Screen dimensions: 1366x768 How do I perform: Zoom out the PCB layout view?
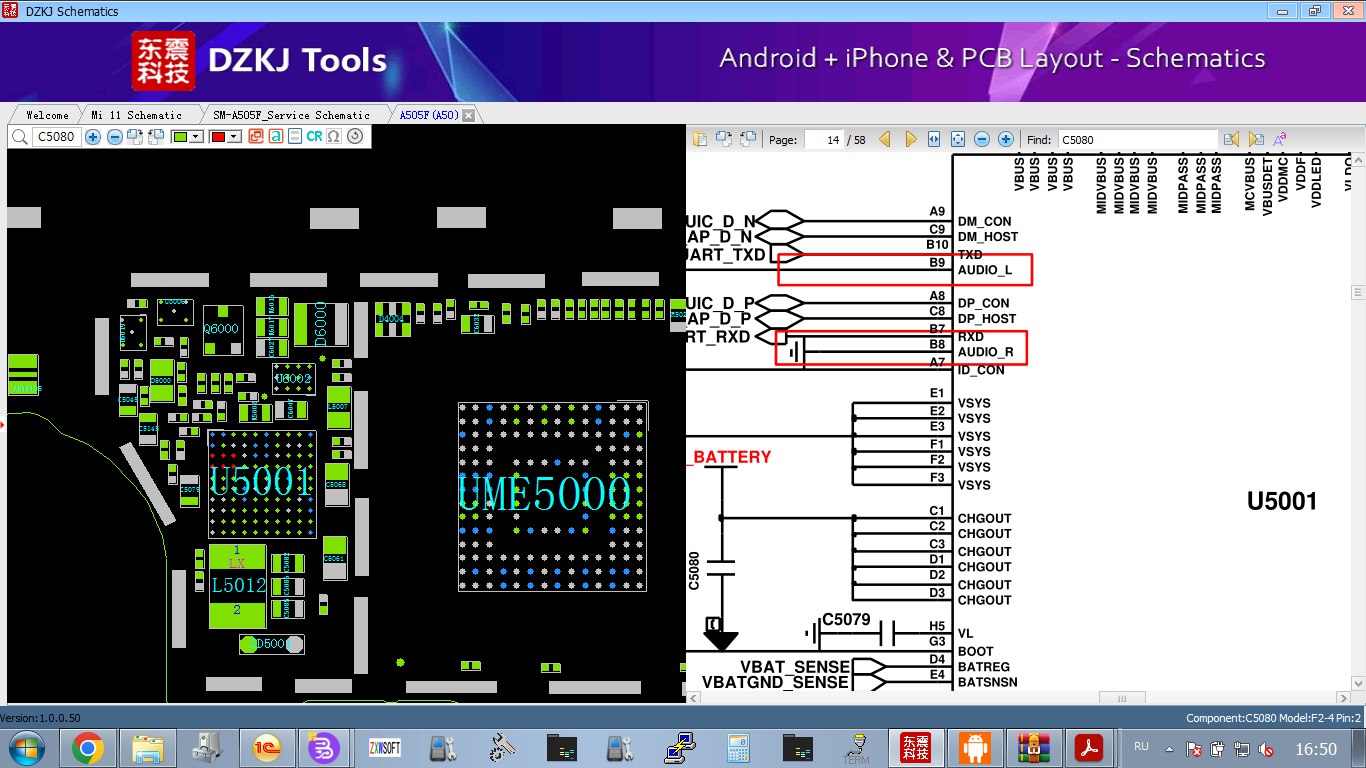(x=115, y=136)
